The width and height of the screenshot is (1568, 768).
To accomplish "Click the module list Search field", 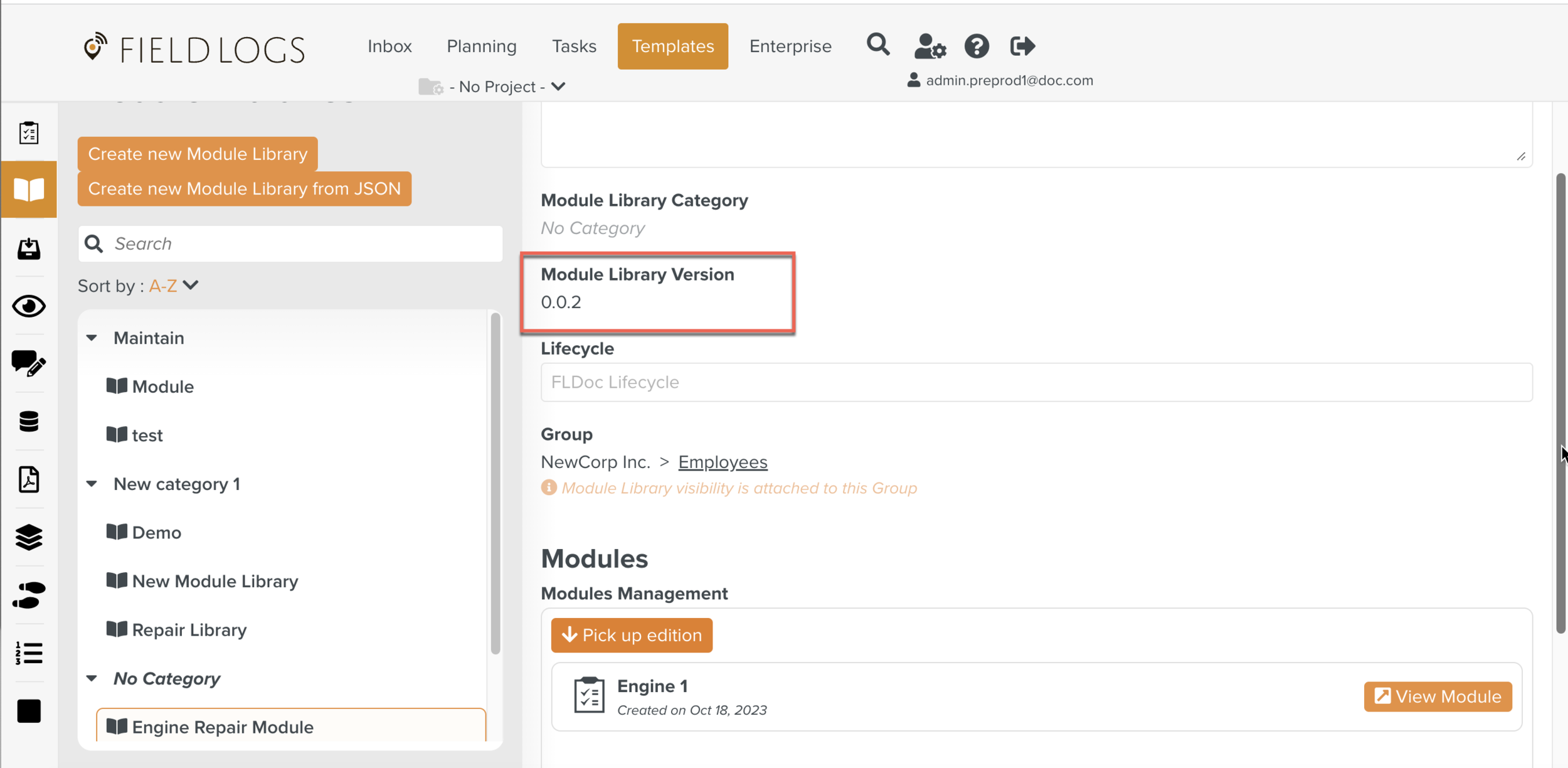I will point(301,243).
